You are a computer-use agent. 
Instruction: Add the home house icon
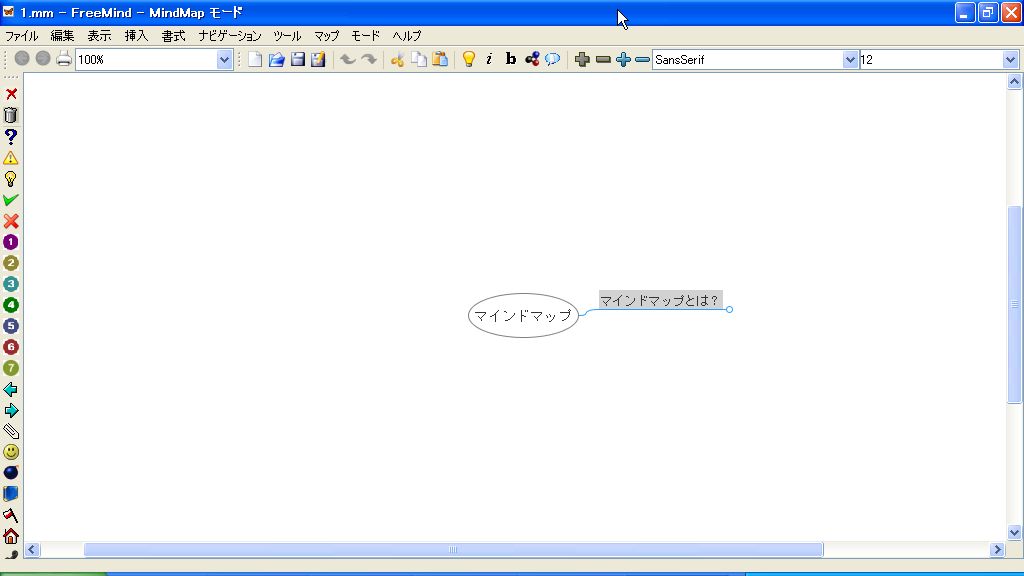(10, 536)
